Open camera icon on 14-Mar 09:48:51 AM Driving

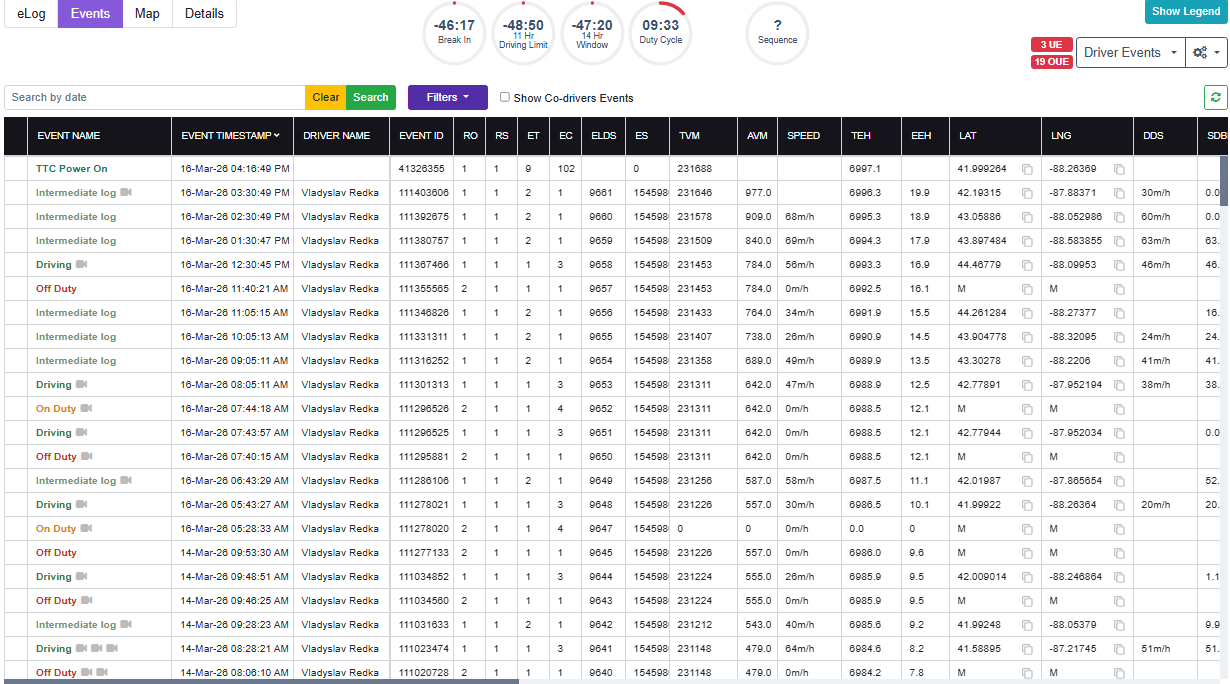(x=82, y=576)
